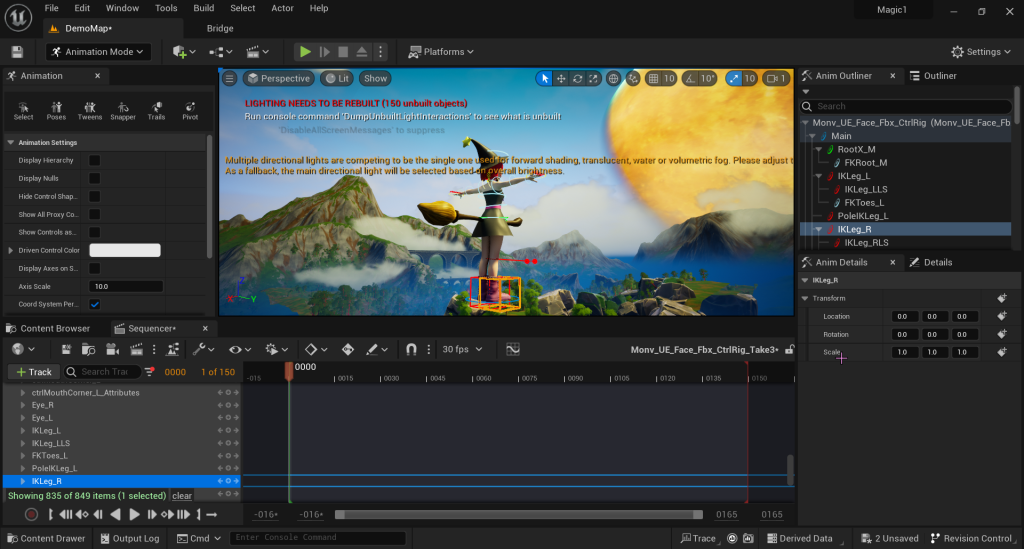Viewport: 1024px width, 549px height.
Task: Open the Poses tool
Action: pos(56,110)
